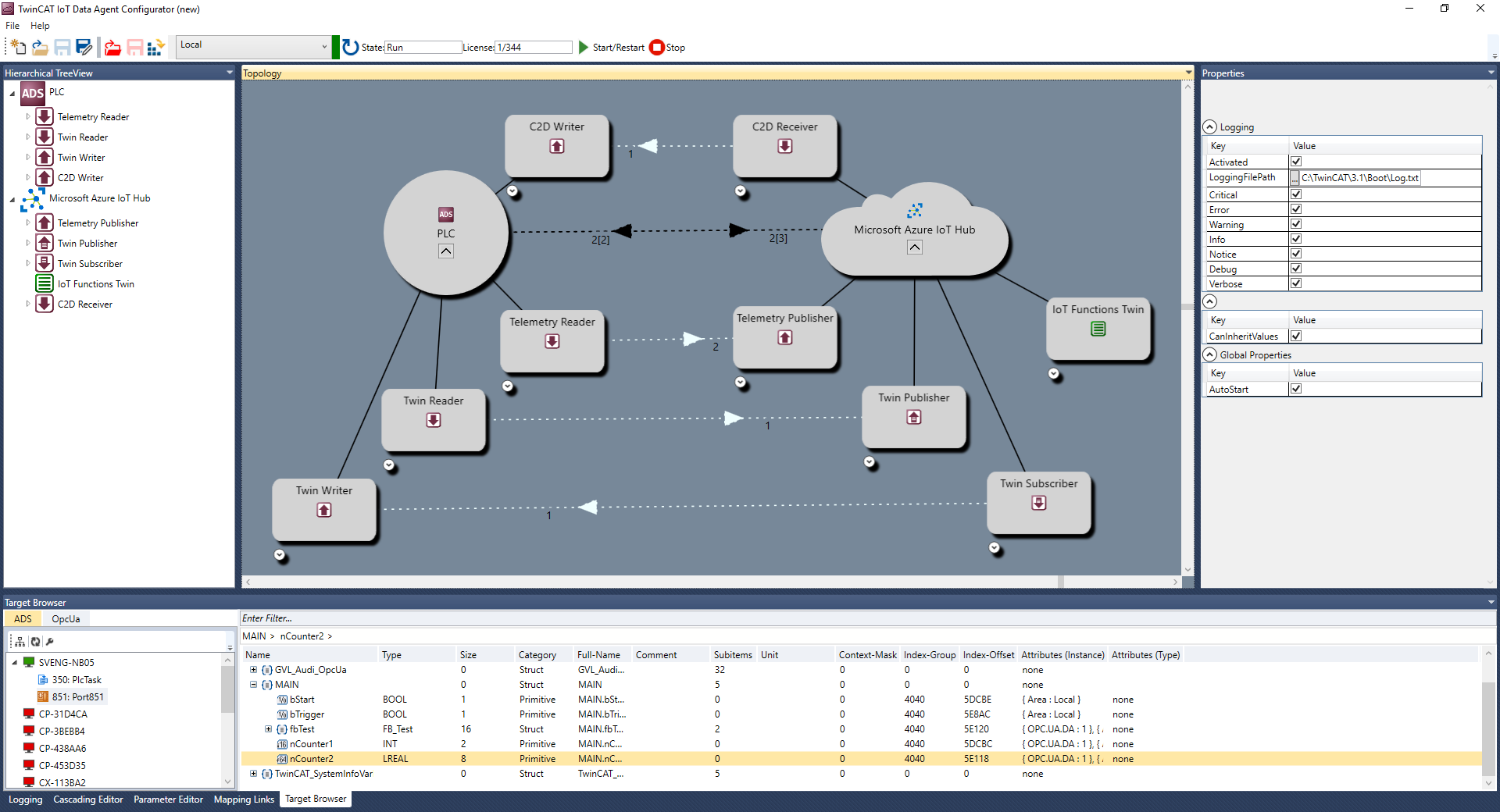Image resolution: width=1500 pixels, height=812 pixels.
Task: Click the ADS icon inside PLC node
Action: tap(446, 214)
